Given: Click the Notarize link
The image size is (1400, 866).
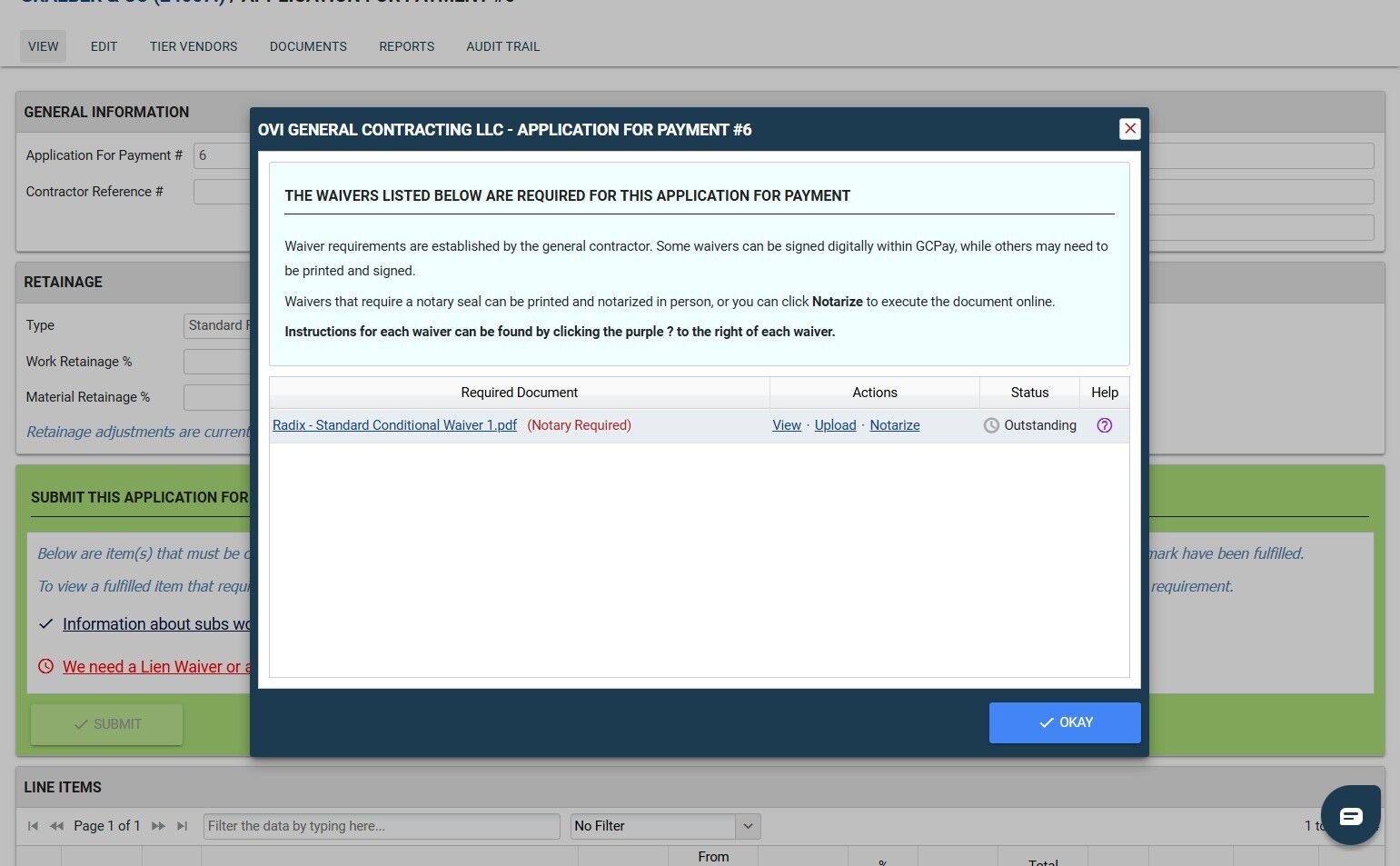Looking at the screenshot, I should (895, 425).
